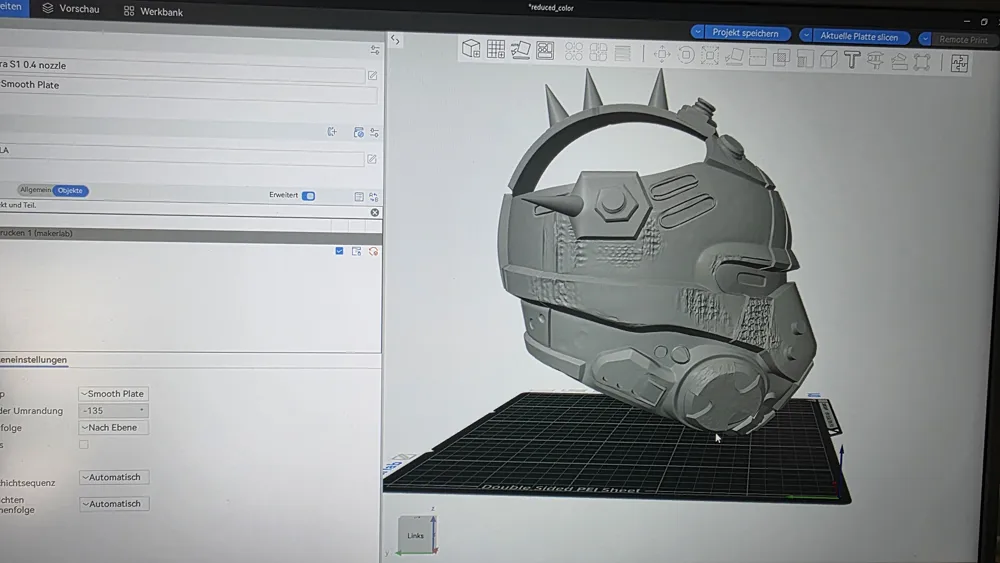Collapse the sidebar with the arrows icon
Viewport: 1000px width, 563px height.
click(395, 40)
